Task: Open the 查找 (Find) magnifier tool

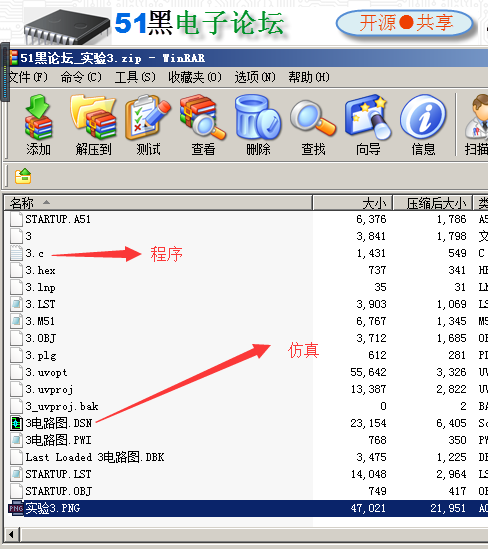Action: pyautogui.click(x=313, y=125)
